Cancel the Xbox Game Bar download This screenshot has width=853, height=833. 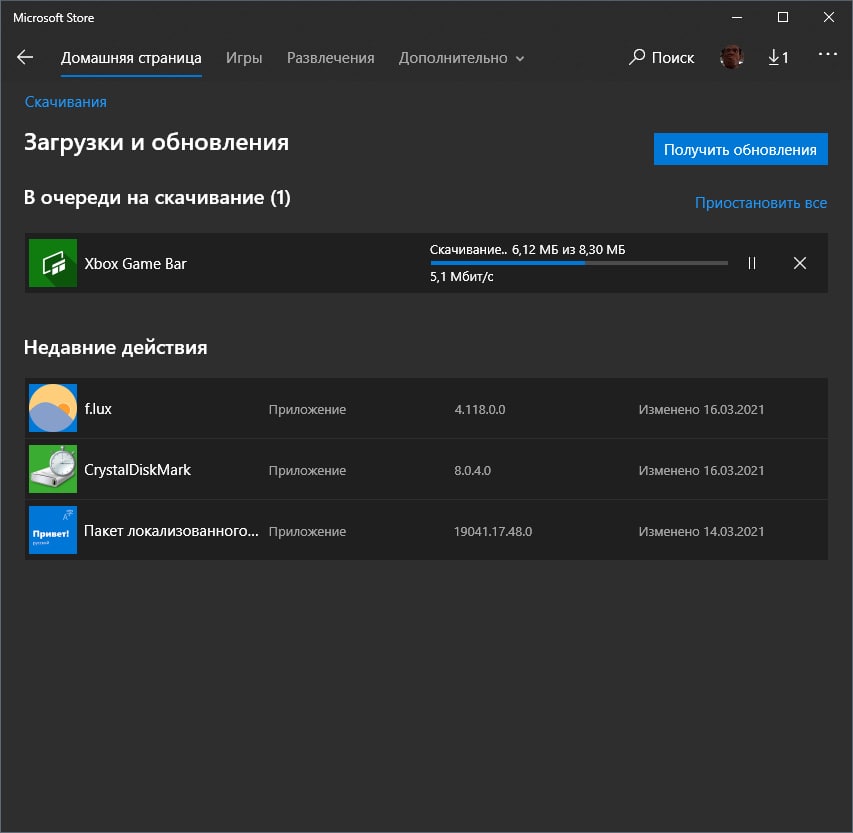(x=800, y=263)
